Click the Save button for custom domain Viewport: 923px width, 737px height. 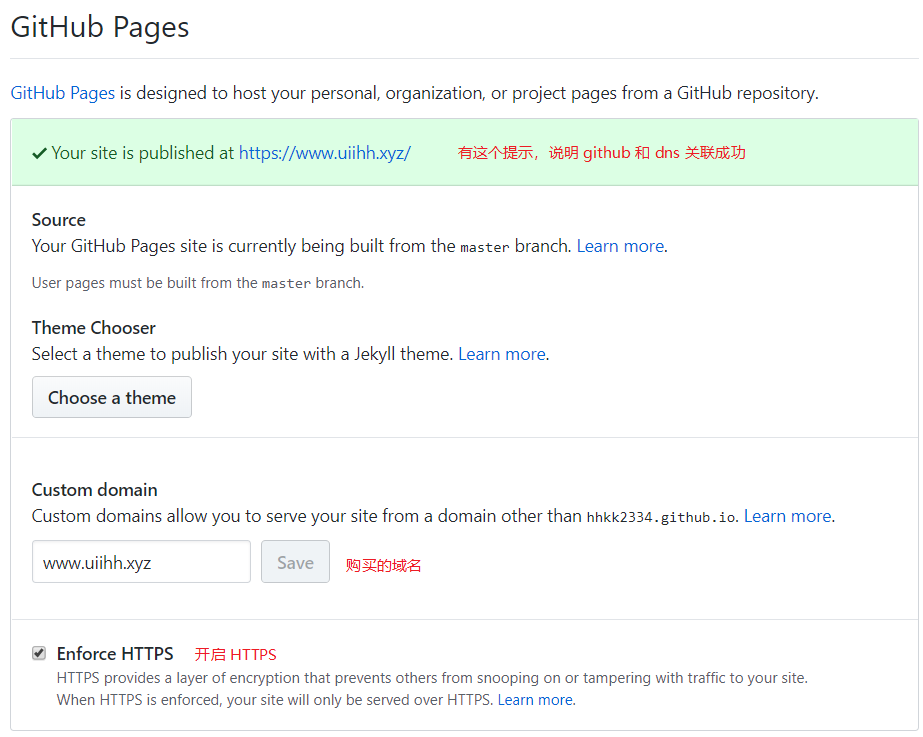[295, 562]
